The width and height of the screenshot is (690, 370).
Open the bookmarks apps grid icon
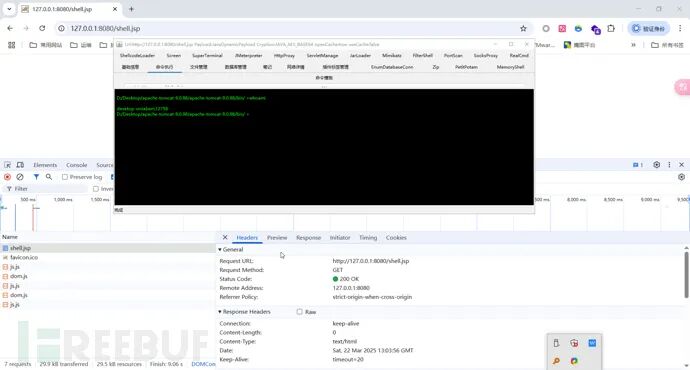coord(12,45)
